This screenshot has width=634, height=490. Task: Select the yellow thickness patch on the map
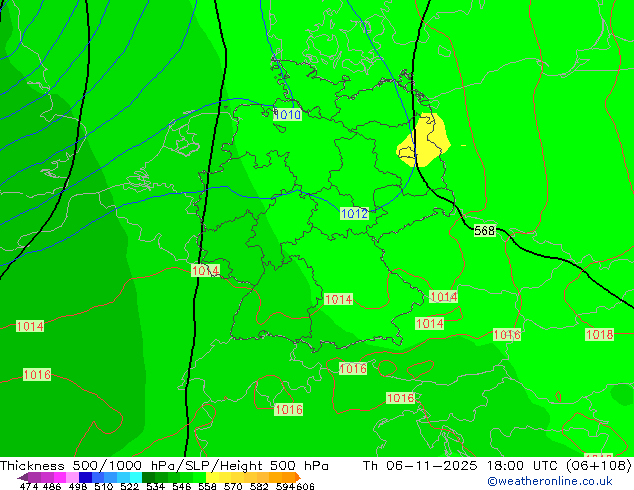click(424, 140)
